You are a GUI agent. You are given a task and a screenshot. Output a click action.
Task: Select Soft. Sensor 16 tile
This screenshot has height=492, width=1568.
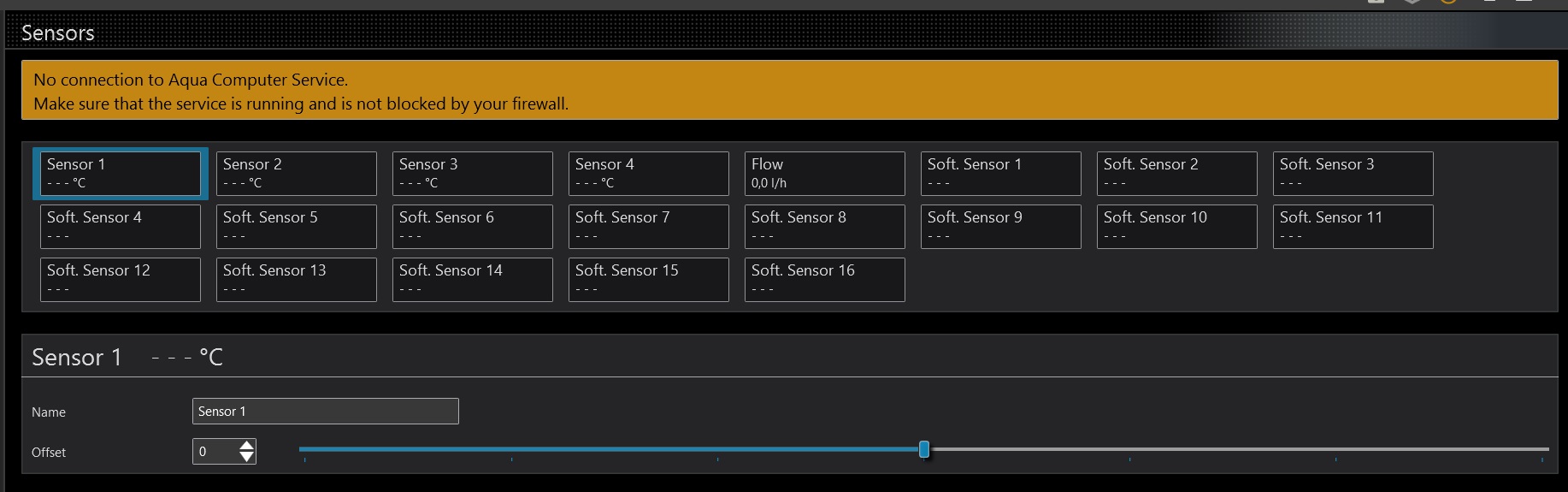(825, 280)
